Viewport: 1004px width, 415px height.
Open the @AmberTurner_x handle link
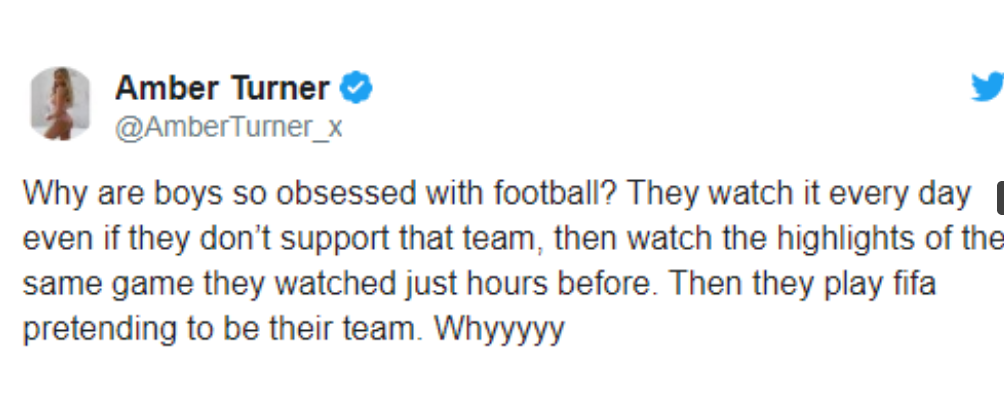[229, 127]
